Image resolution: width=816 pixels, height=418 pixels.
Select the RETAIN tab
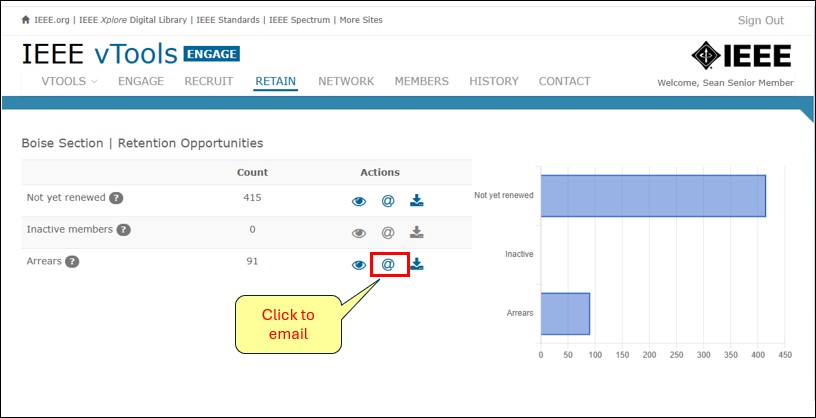tap(275, 81)
